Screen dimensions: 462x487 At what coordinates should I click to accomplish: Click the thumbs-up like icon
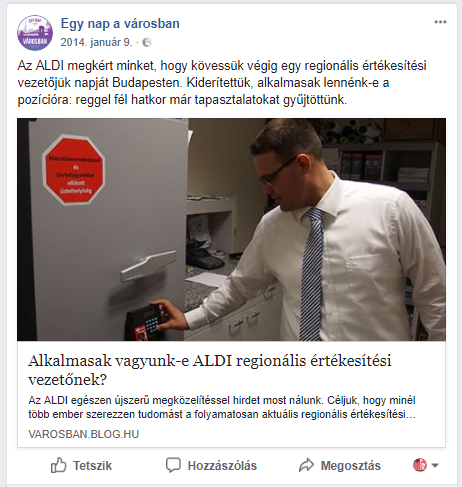pos(59,465)
